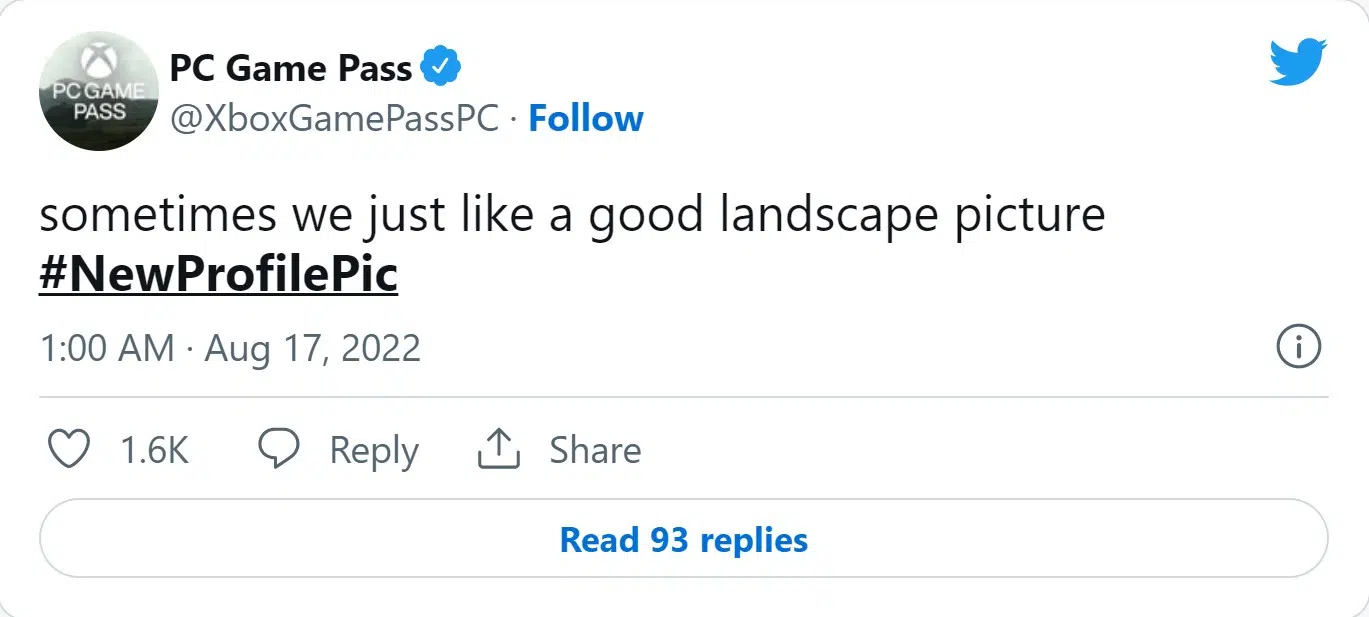Open the #NewProfilePic hashtag
Screen dimensions: 1369x617
tap(218, 276)
